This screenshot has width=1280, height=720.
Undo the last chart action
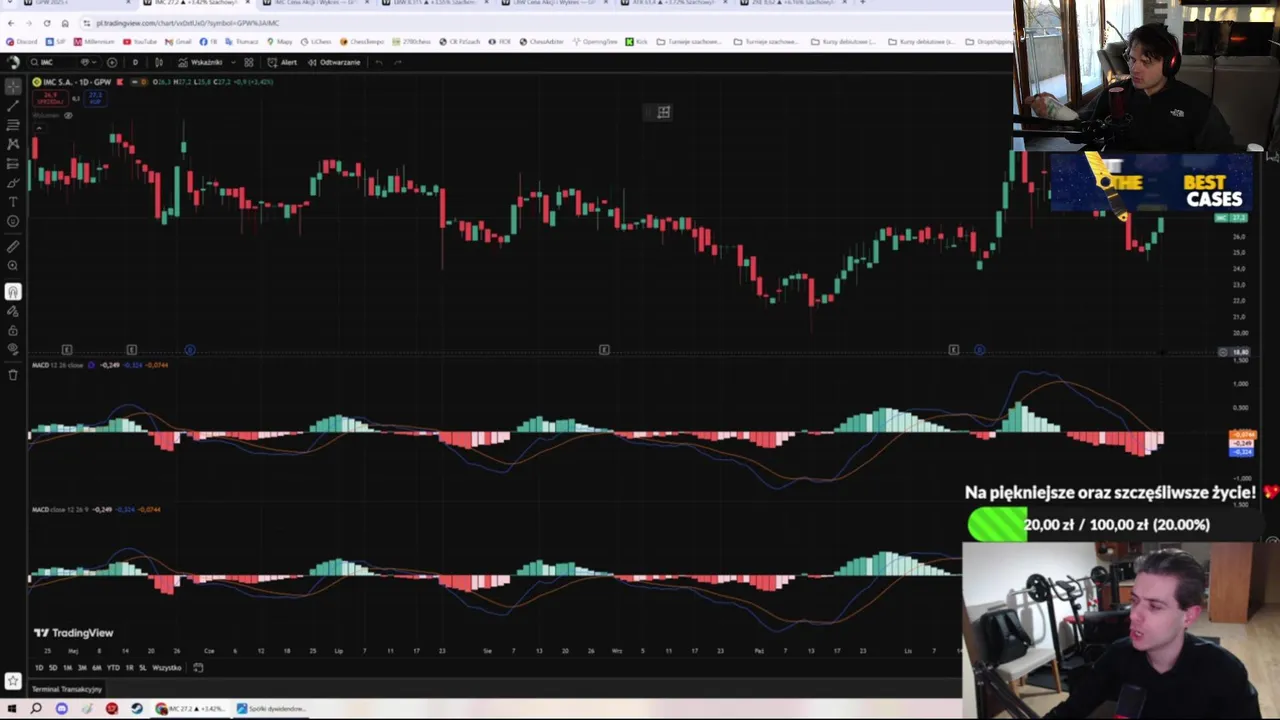point(379,62)
